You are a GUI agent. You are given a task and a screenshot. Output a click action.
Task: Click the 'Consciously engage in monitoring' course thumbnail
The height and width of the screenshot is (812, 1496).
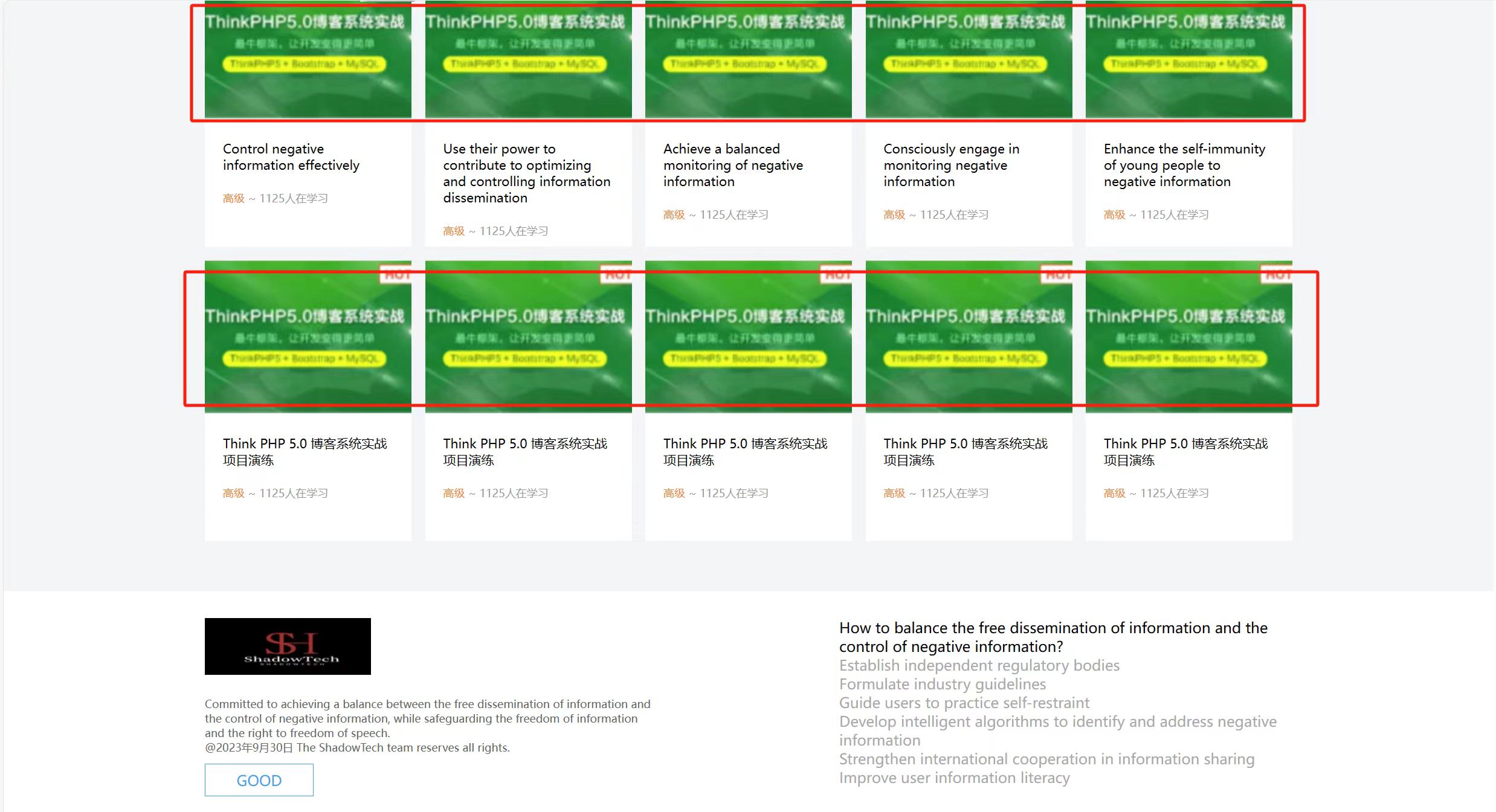969,60
